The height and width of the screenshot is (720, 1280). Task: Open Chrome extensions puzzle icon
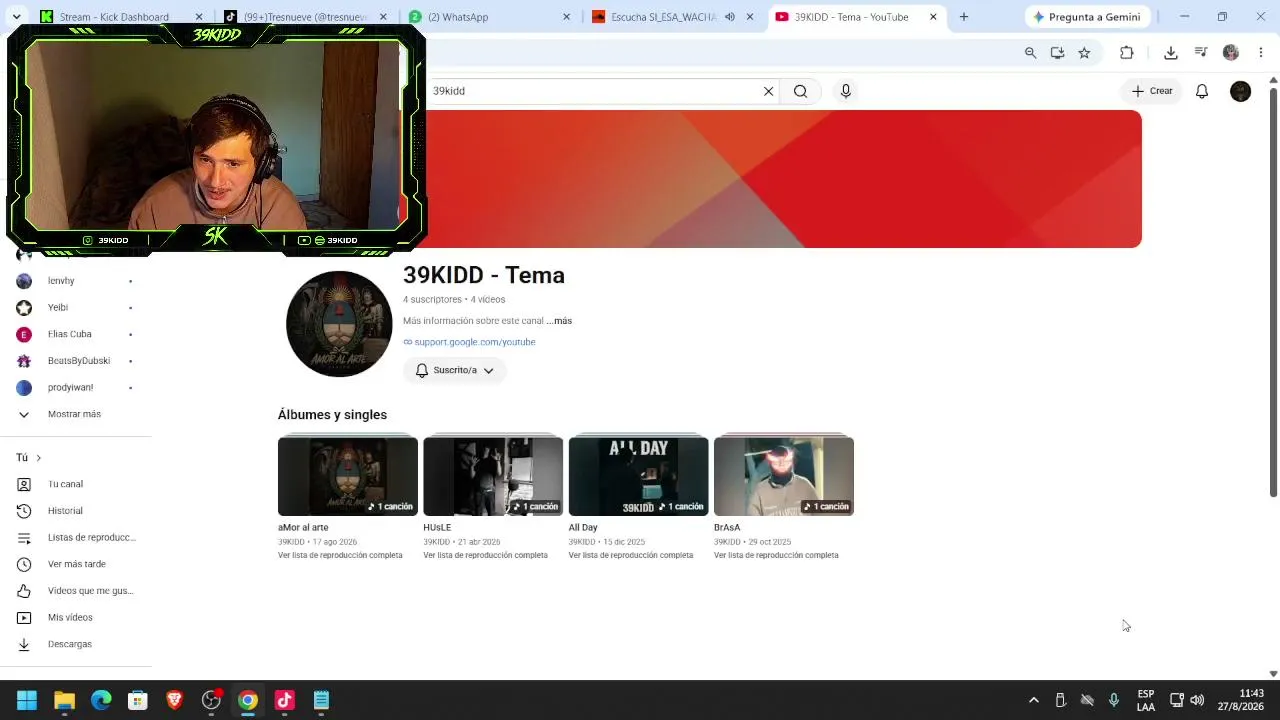click(x=1127, y=53)
